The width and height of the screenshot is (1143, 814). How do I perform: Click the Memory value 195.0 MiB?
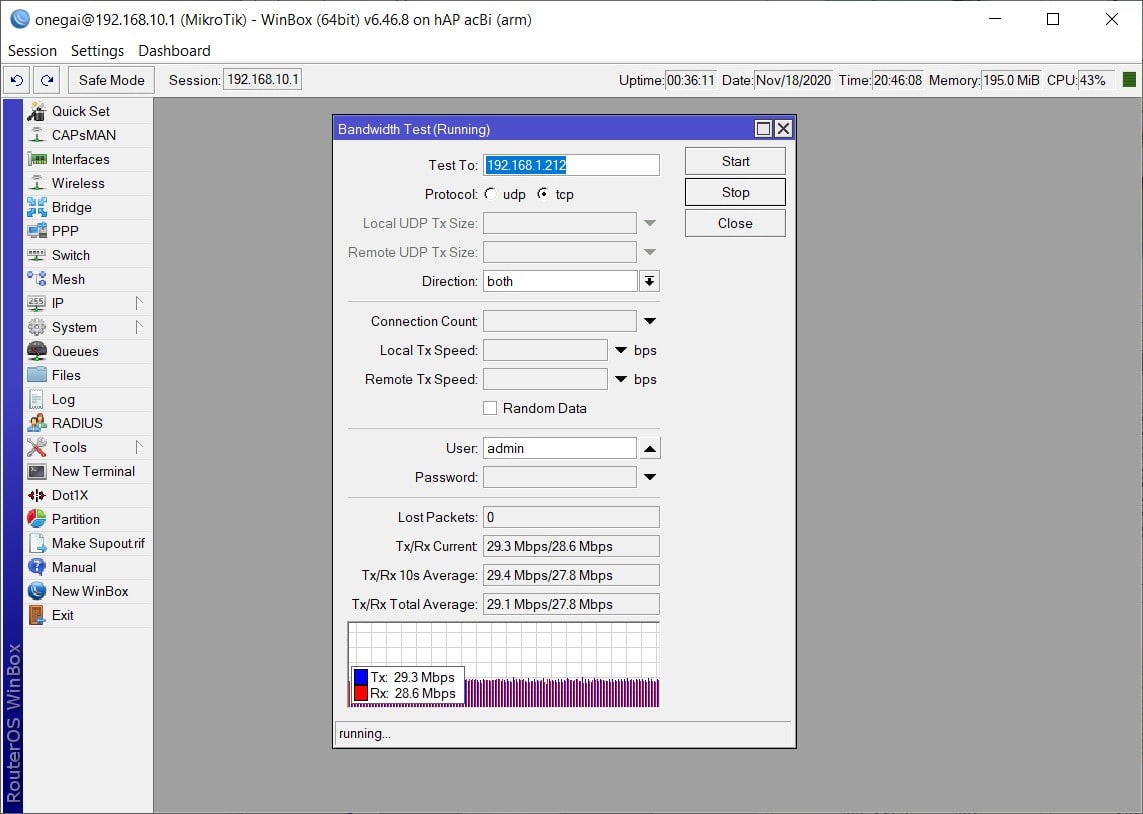(1010, 80)
